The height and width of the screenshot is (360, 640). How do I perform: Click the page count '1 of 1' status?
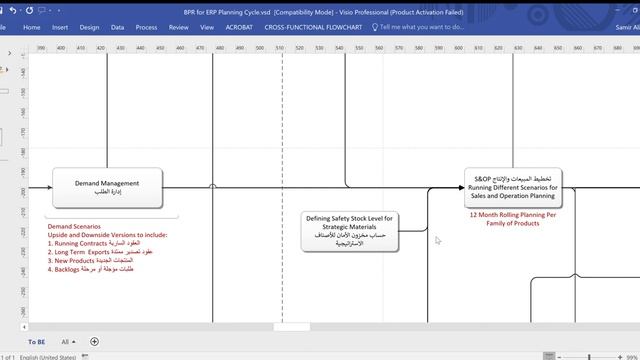(7, 357)
